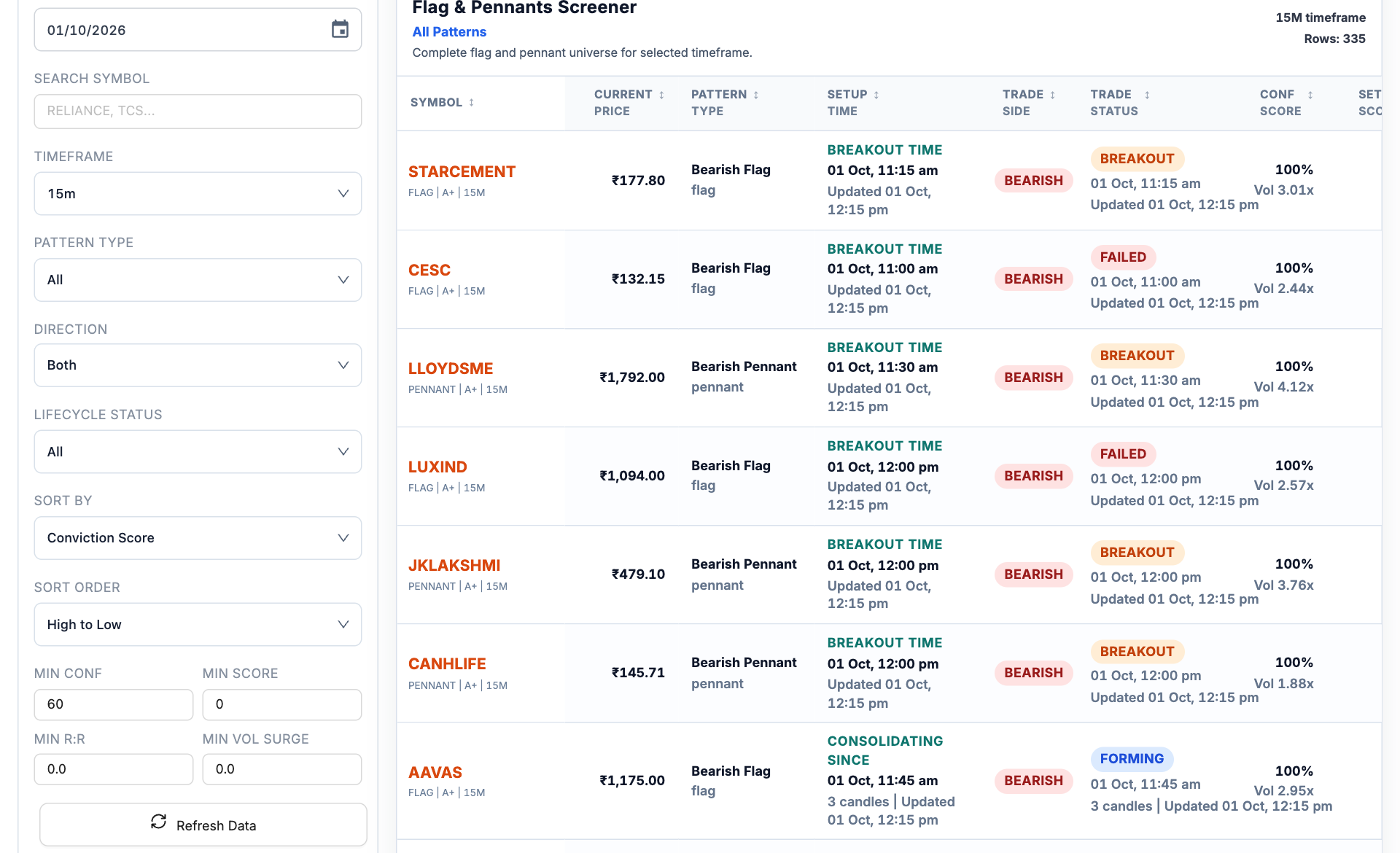
Task: Sort by Pattern Type column arrow icon
Action: (756, 95)
